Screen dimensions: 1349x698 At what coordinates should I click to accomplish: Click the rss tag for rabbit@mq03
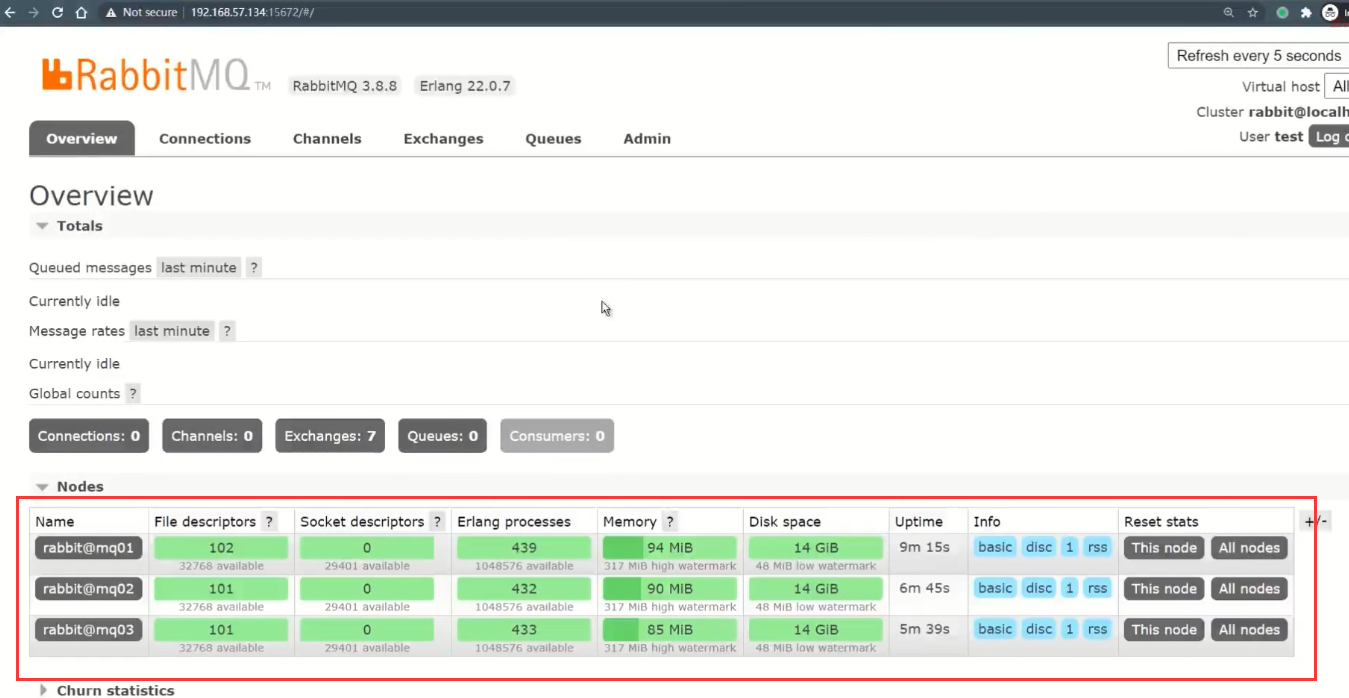1097,629
